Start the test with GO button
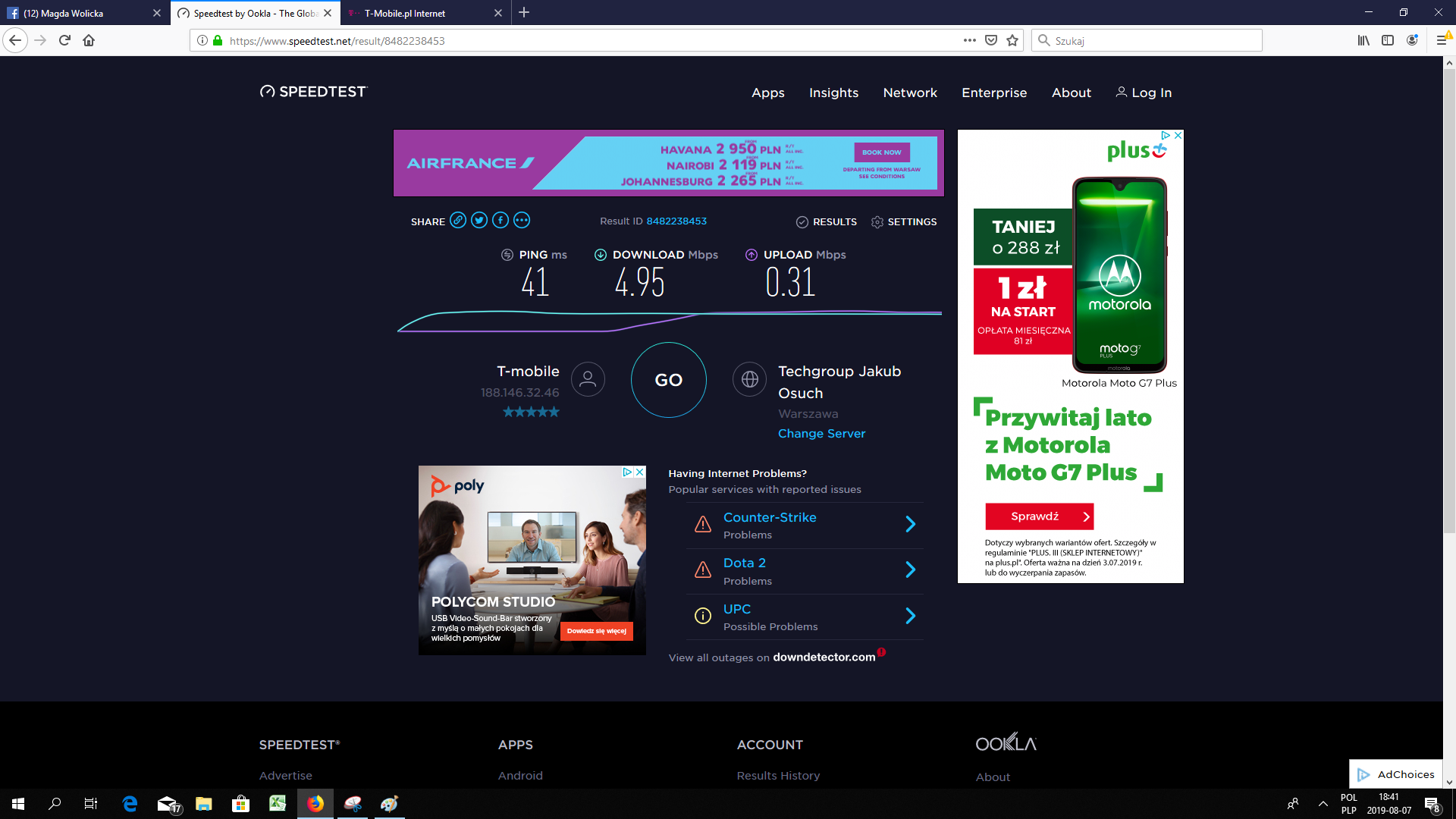The height and width of the screenshot is (819, 1456). point(669,380)
